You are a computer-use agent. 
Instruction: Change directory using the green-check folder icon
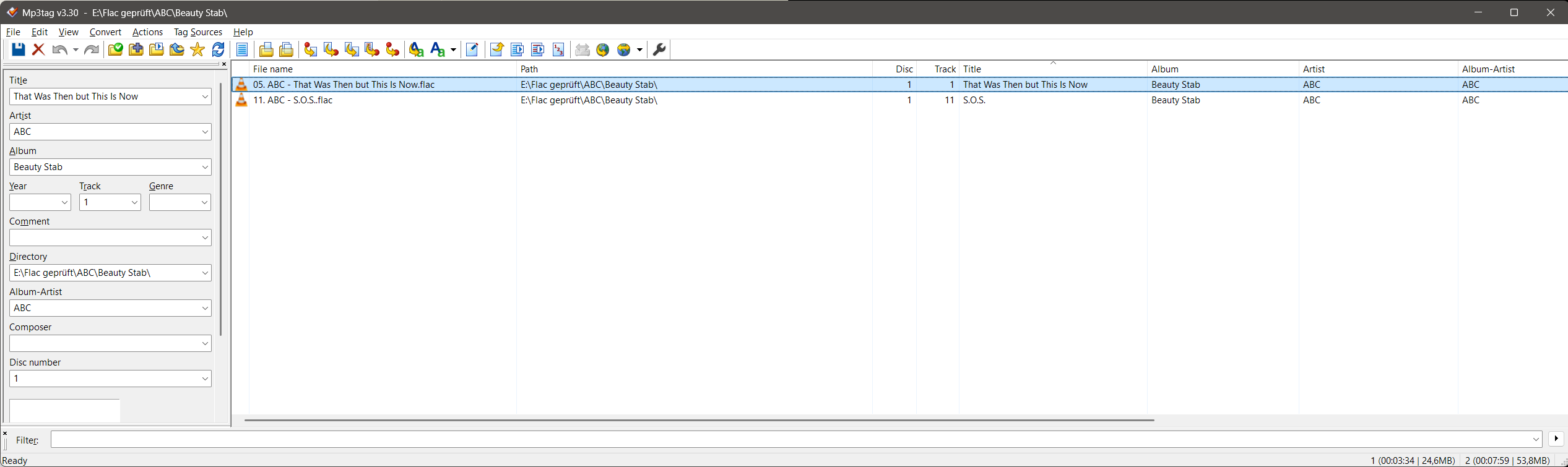(x=116, y=49)
